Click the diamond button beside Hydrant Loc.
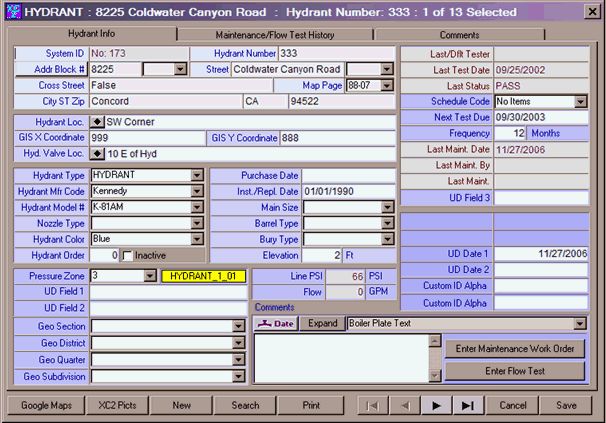 click(97, 121)
